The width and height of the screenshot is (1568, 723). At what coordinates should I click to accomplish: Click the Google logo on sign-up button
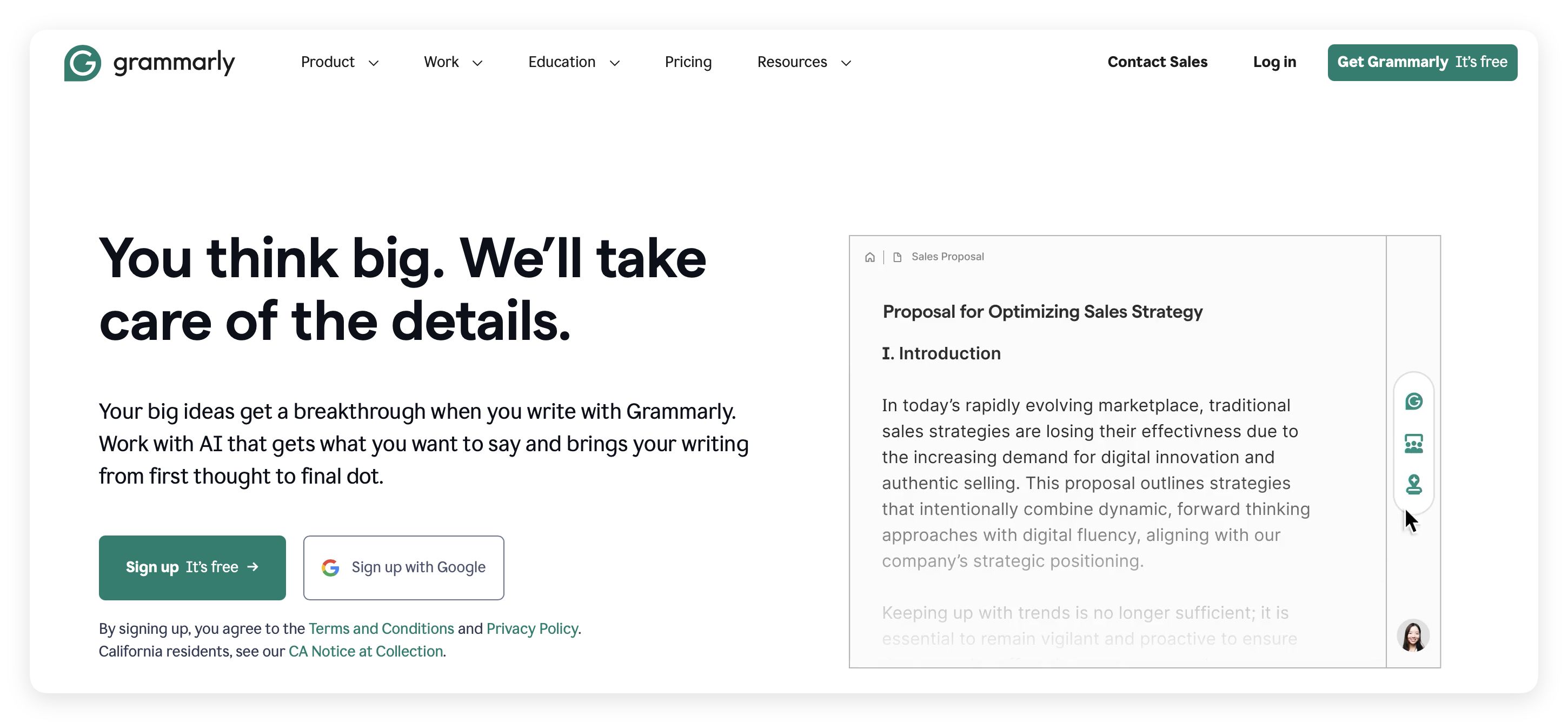(x=330, y=567)
